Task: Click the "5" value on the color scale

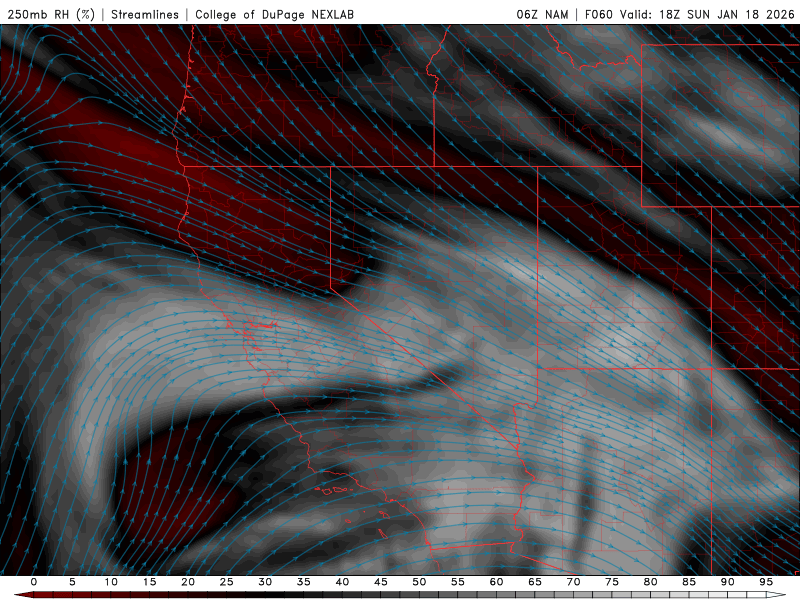Action: tap(72, 582)
